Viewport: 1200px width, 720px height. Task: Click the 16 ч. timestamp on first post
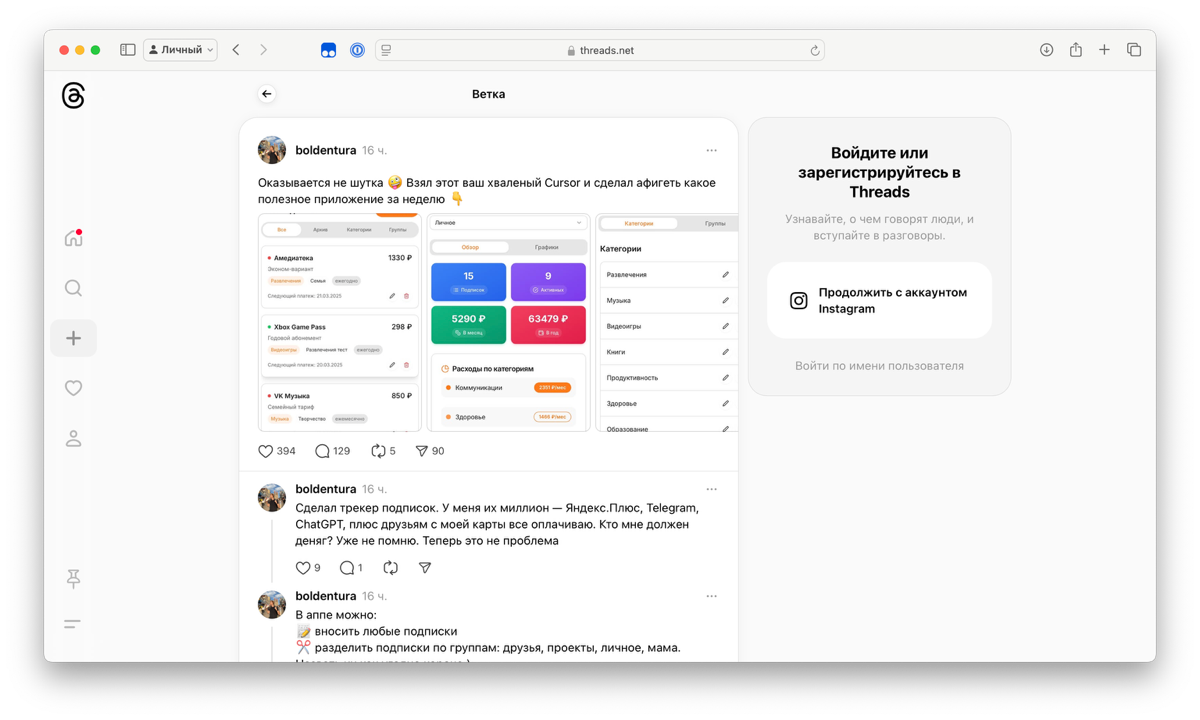tap(374, 151)
